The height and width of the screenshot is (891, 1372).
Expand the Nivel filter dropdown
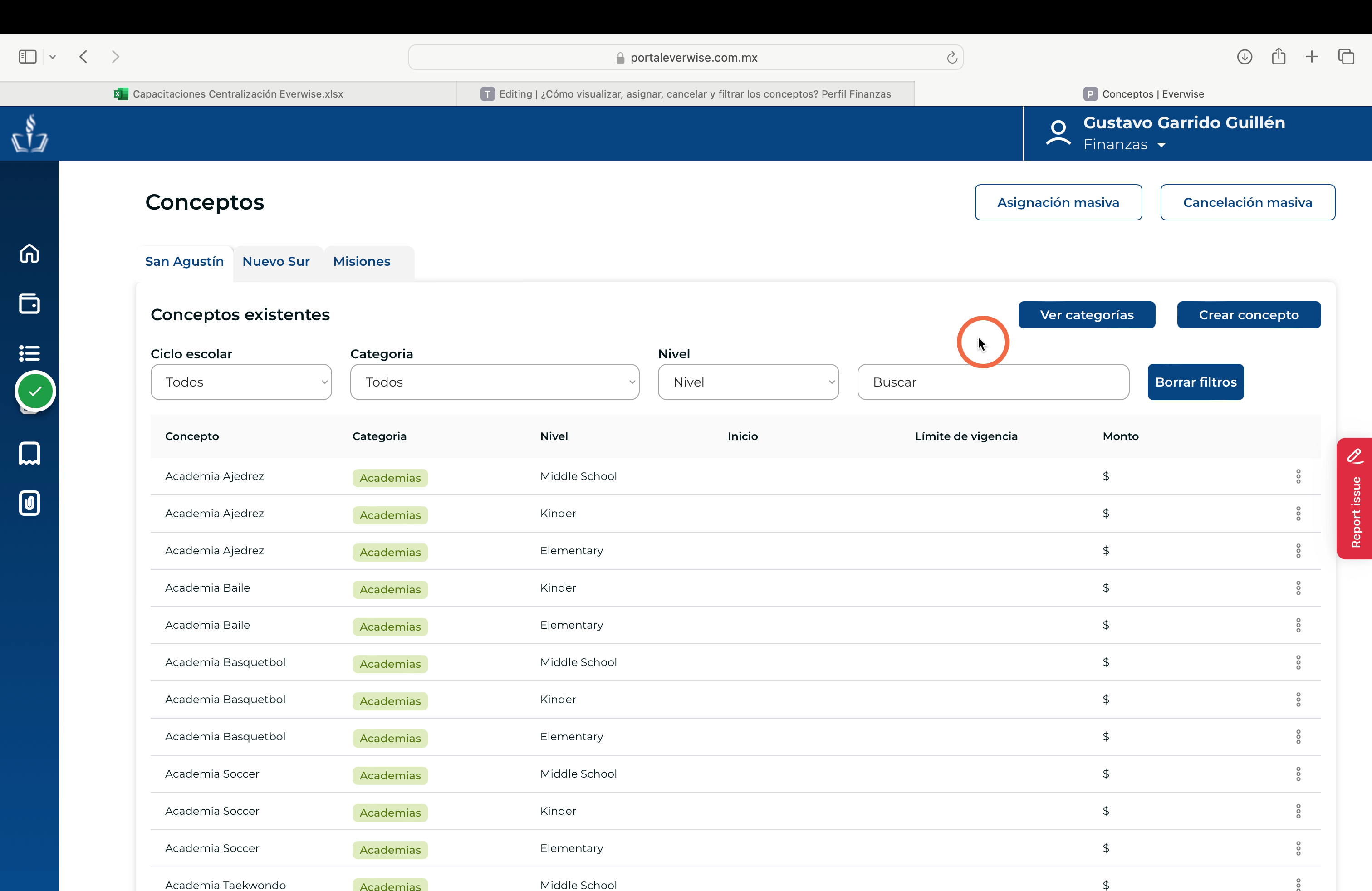[748, 382]
